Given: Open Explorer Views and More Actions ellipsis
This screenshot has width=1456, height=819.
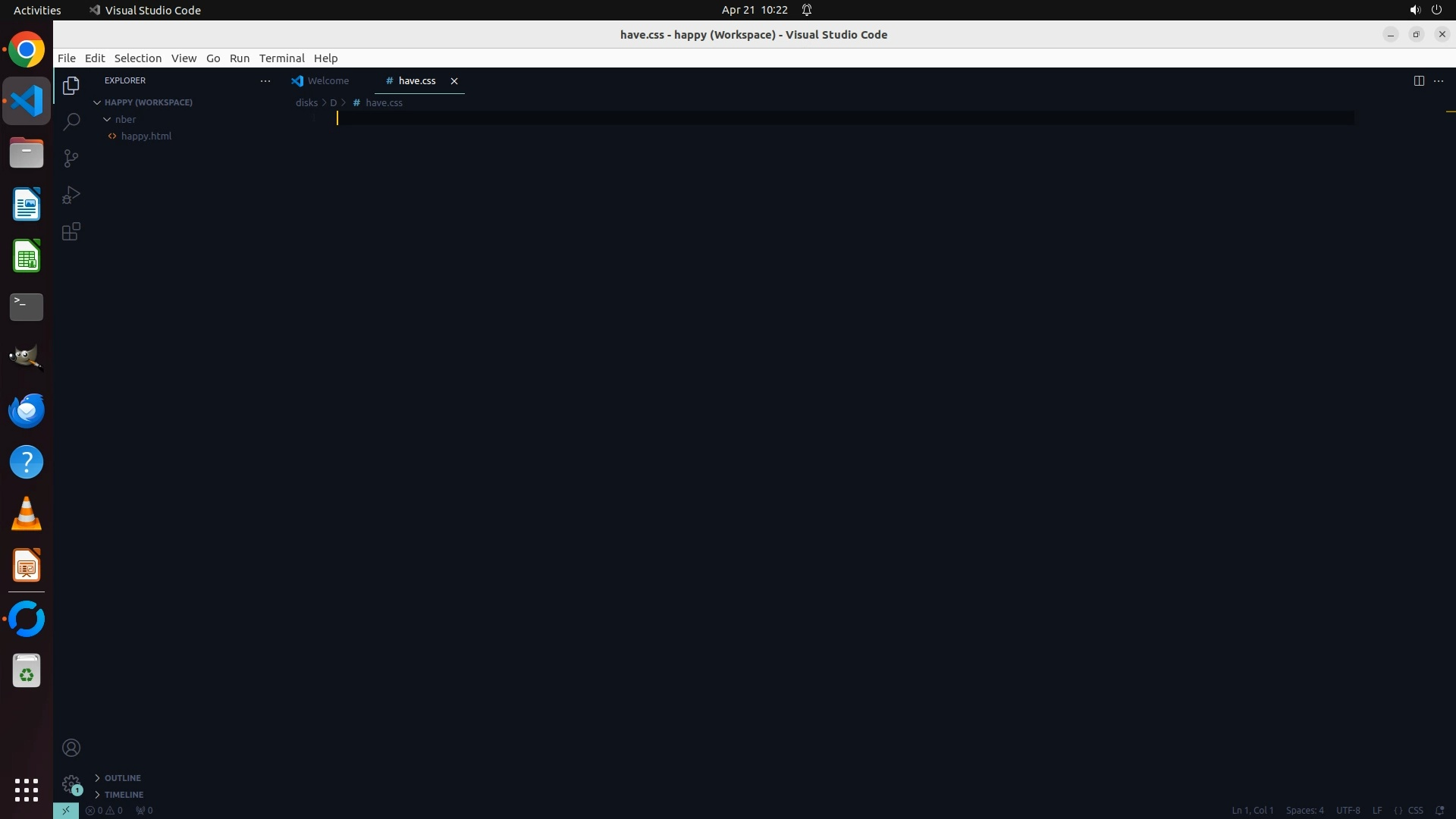Looking at the screenshot, I should coord(265,80).
